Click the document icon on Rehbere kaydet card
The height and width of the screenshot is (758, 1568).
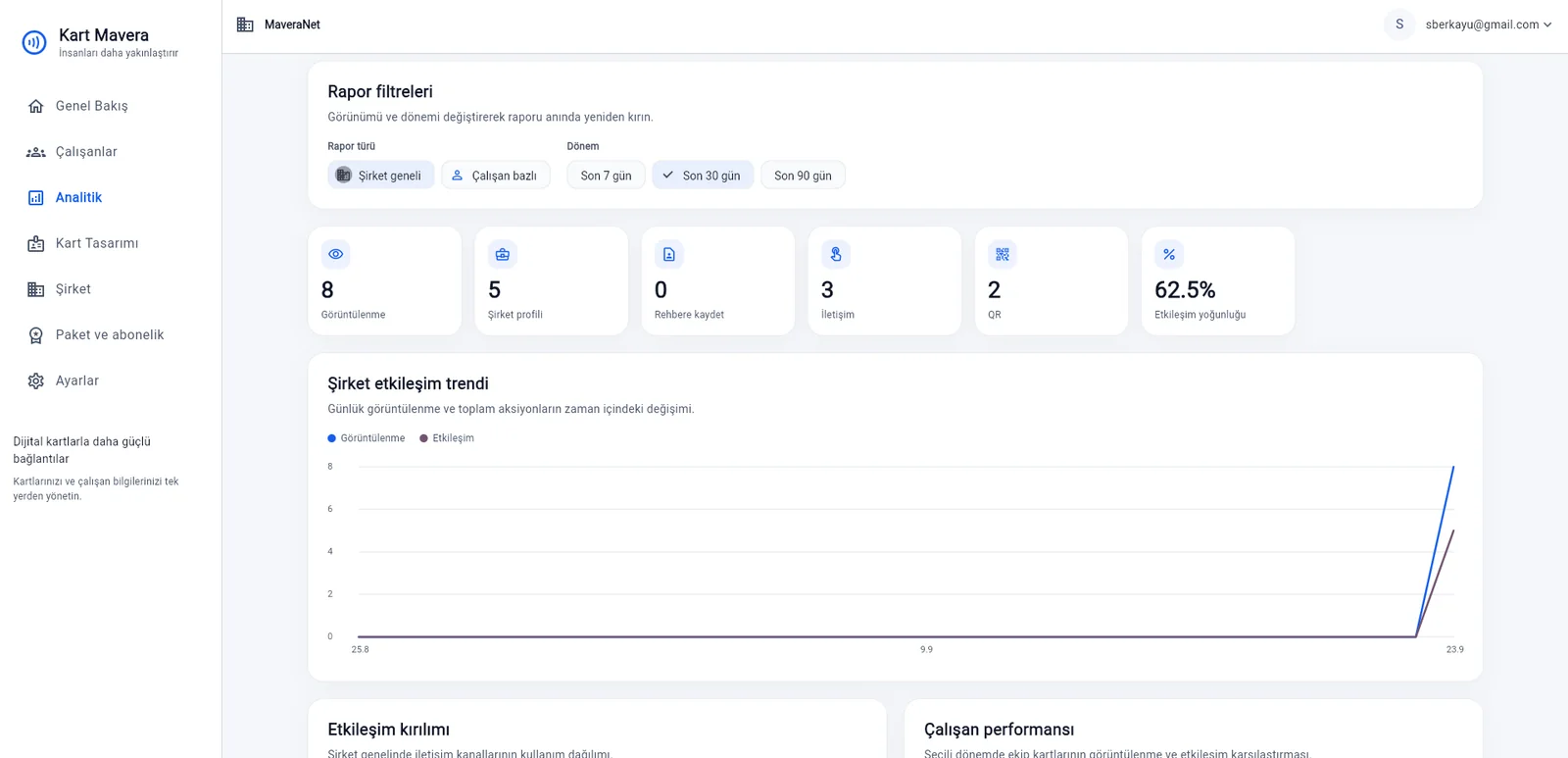tap(669, 254)
